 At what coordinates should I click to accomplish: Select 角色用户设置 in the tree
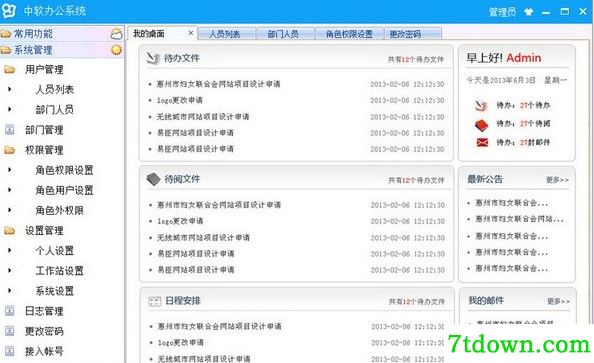[64, 190]
